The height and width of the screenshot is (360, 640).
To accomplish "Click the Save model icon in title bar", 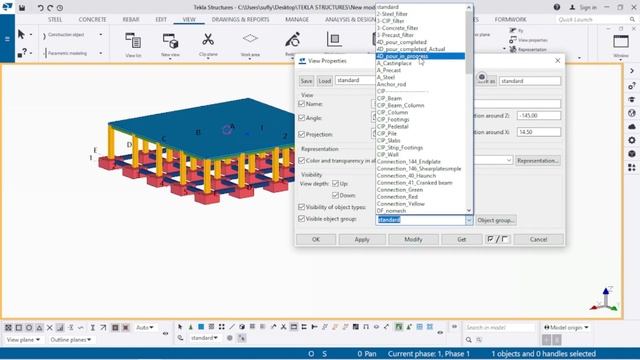I will tap(22, 8).
